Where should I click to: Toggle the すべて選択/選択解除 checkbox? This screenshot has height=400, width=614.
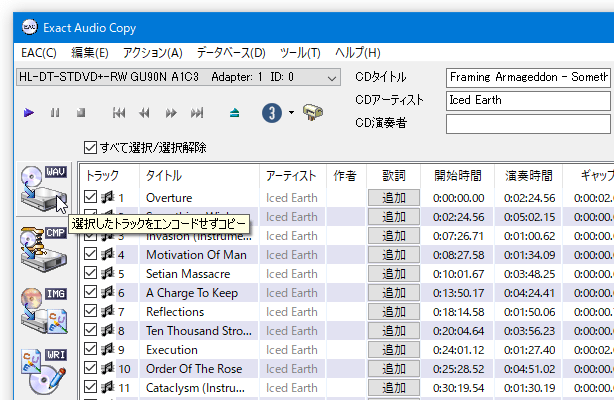(90, 148)
